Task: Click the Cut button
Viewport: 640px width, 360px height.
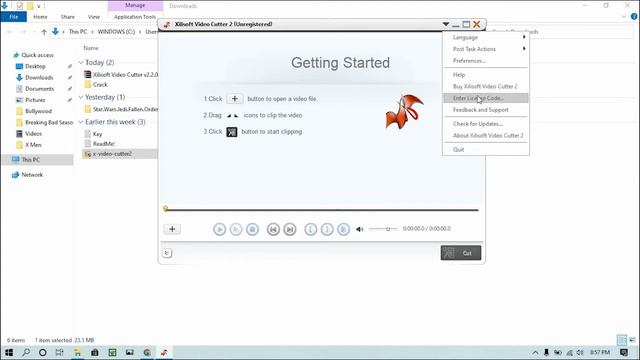Action: (461, 253)
